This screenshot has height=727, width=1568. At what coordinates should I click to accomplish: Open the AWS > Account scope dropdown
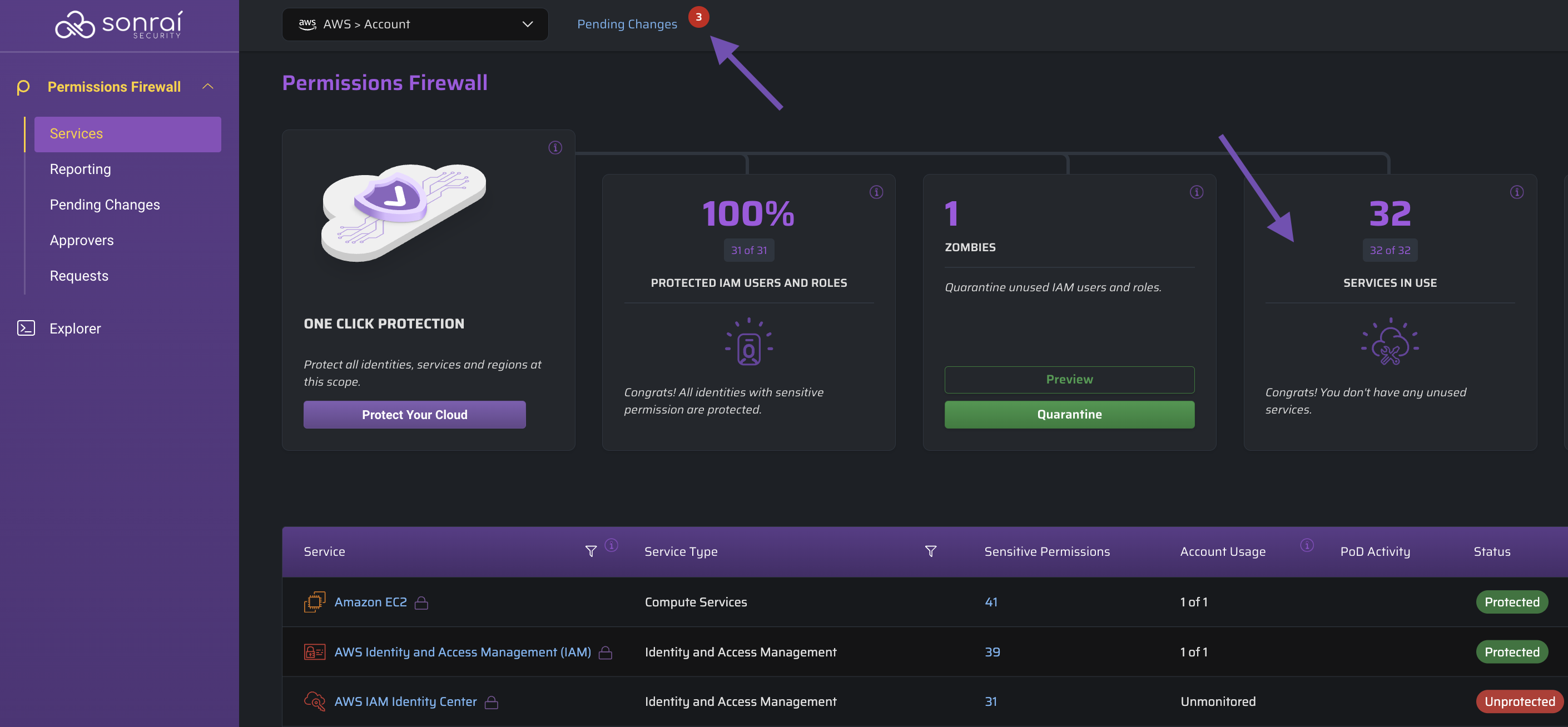(x=415, y=24)
